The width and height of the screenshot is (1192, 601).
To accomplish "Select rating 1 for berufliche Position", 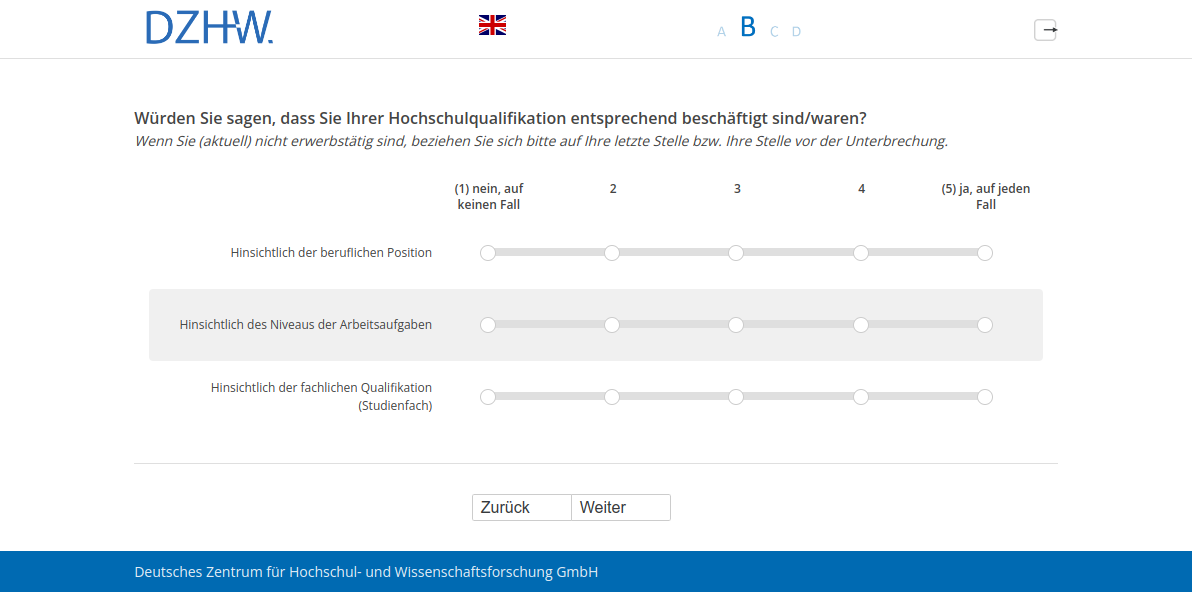I will 488,253.
